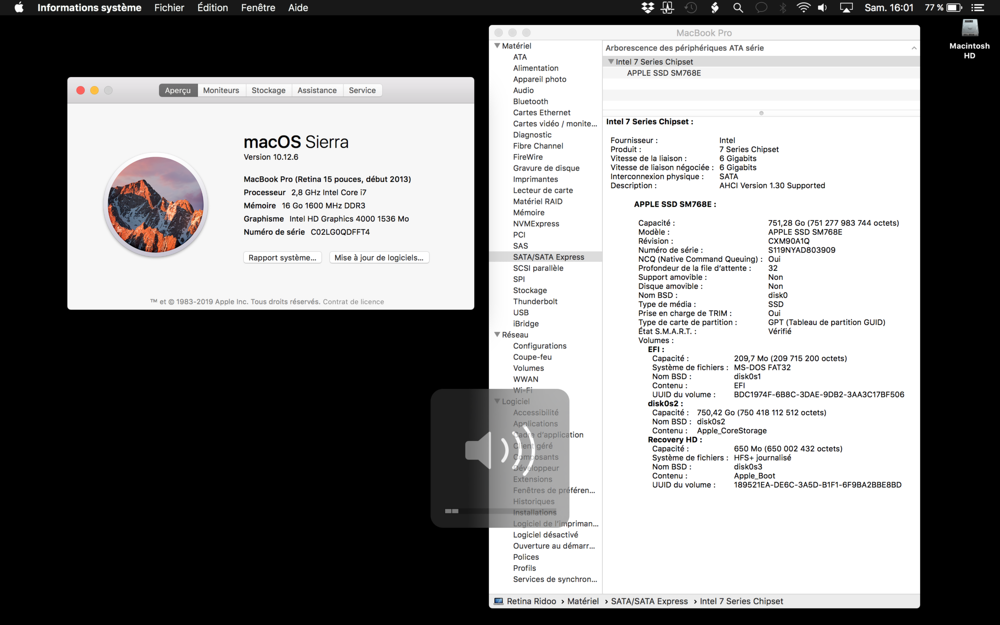Click the Bluetooth status icon

(x=783, y=8)
